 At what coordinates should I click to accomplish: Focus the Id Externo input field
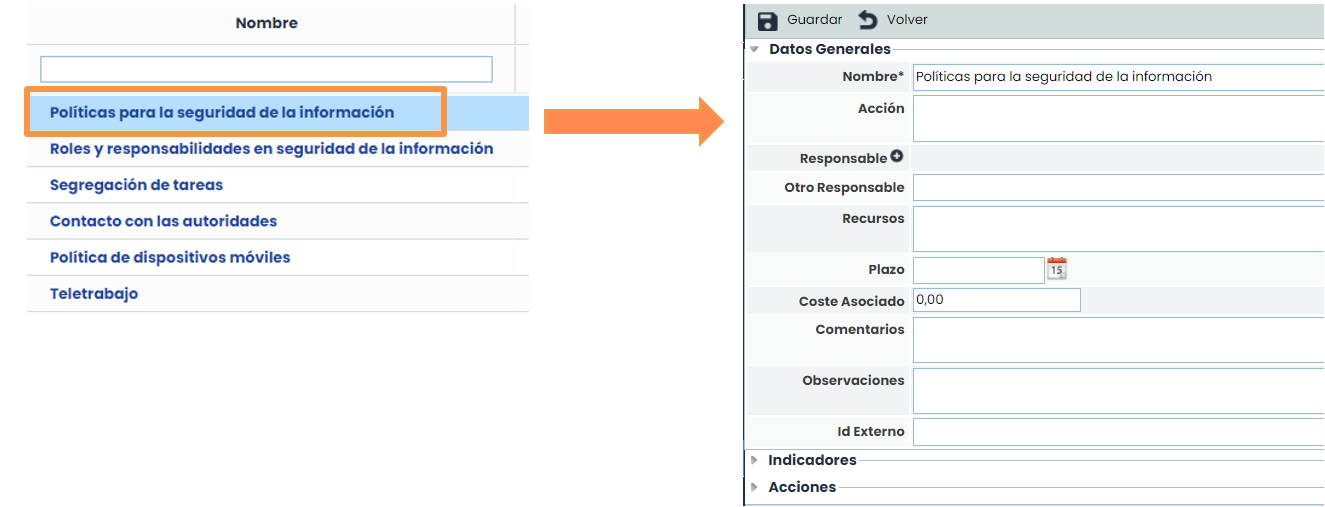point(1117,432)
